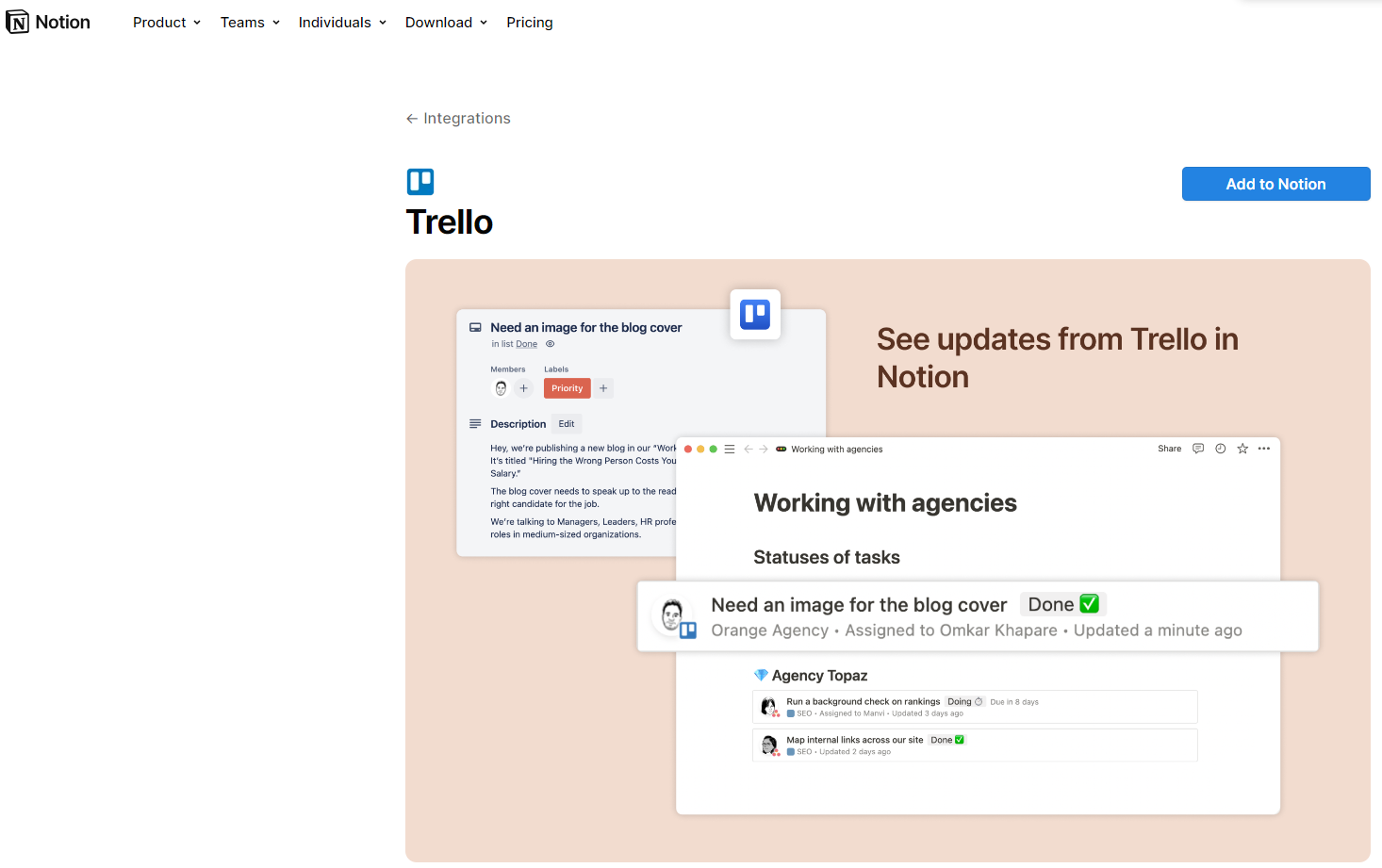Click the green check on Map internal links row
Screen dimensions: 1382x868
[960, 740]
